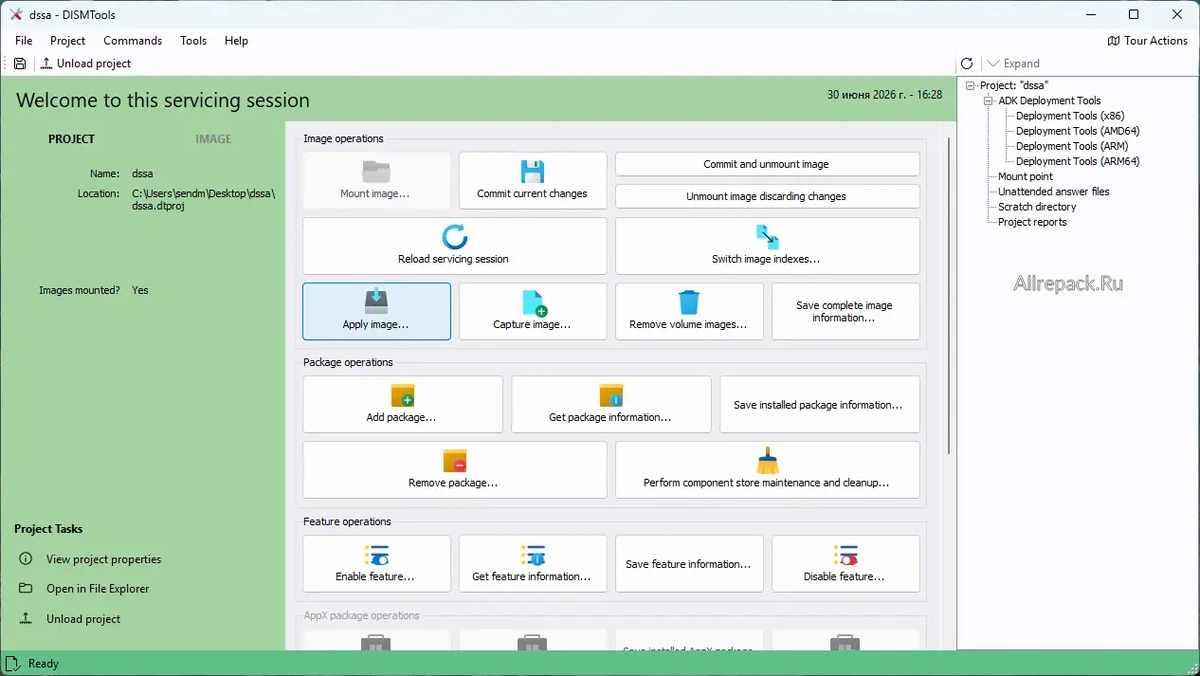Click the DISMTools app icon in the title bar
1200x676 pixels.
(16, 14)
